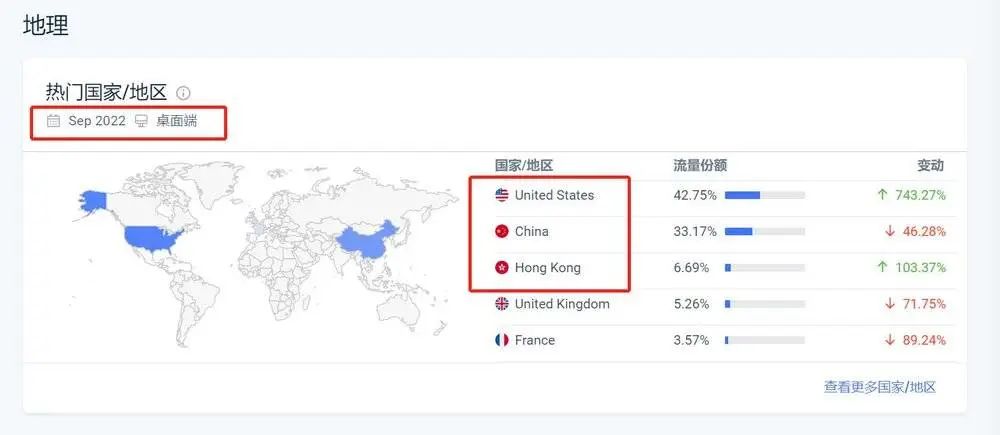Open the 查看更多国家/地区 link
Image resolution: width=1000 pixels, height=435 pixels.
point(880,386)
